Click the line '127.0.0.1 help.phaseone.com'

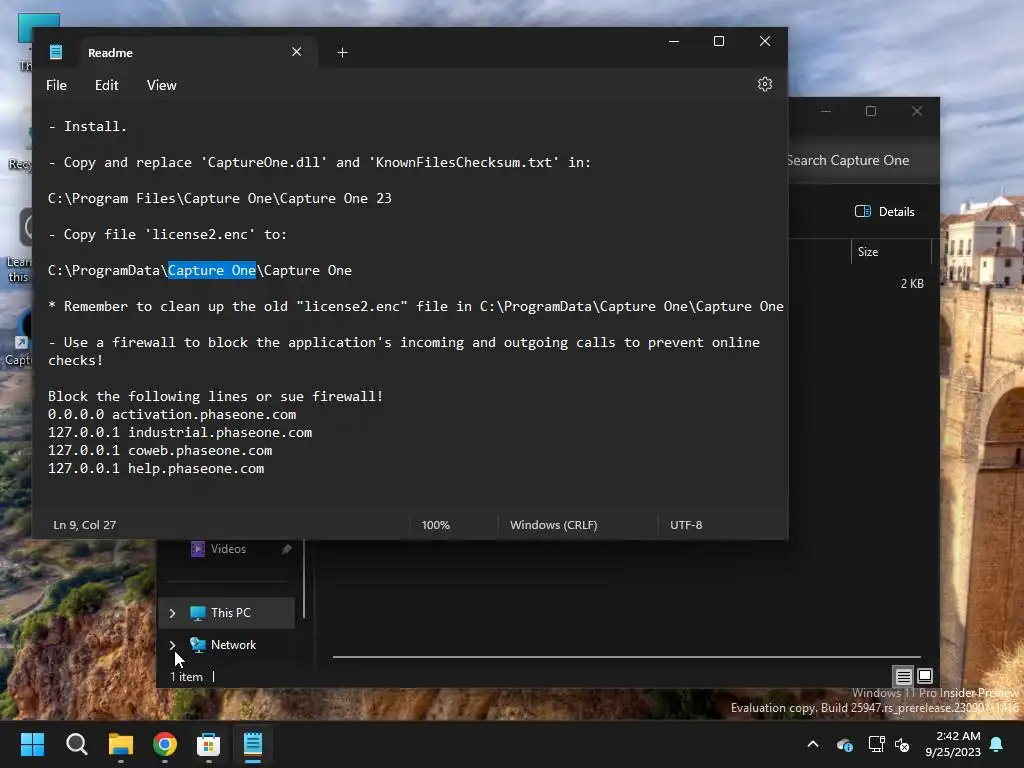click(x=156, y=468)
